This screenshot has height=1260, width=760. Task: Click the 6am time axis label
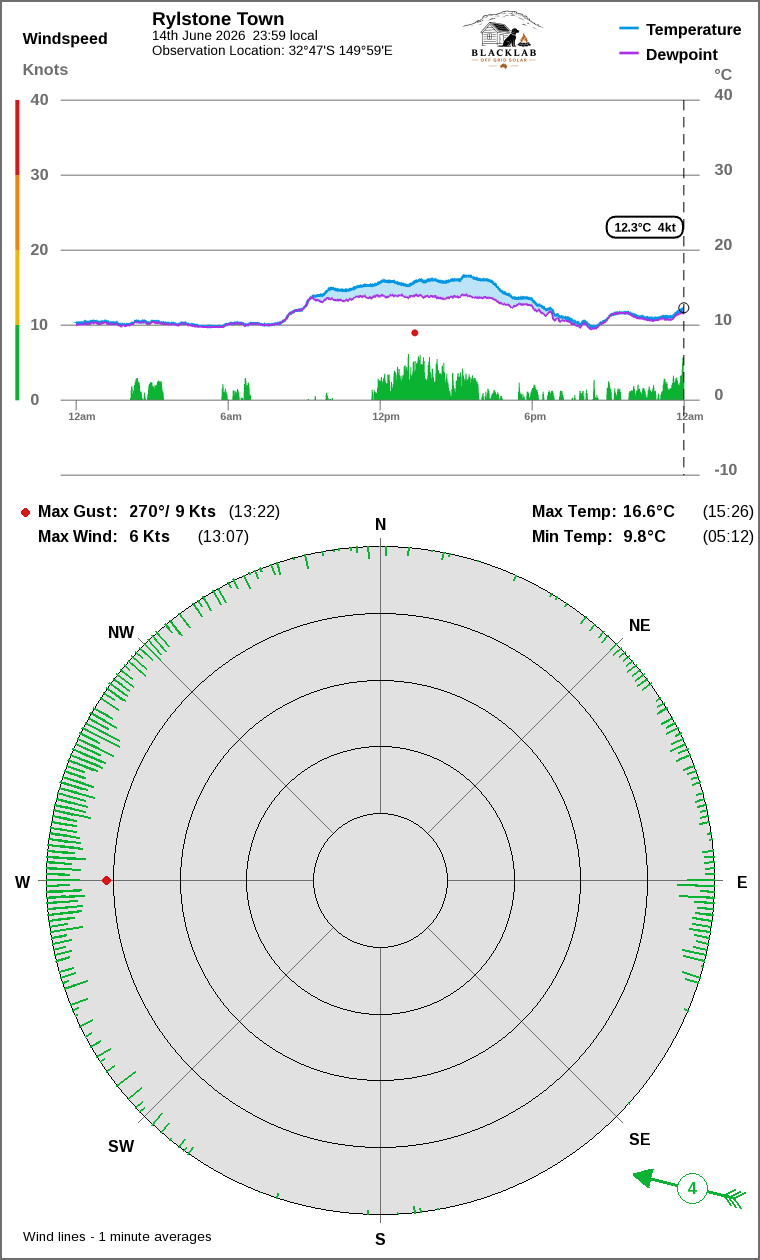231,416
